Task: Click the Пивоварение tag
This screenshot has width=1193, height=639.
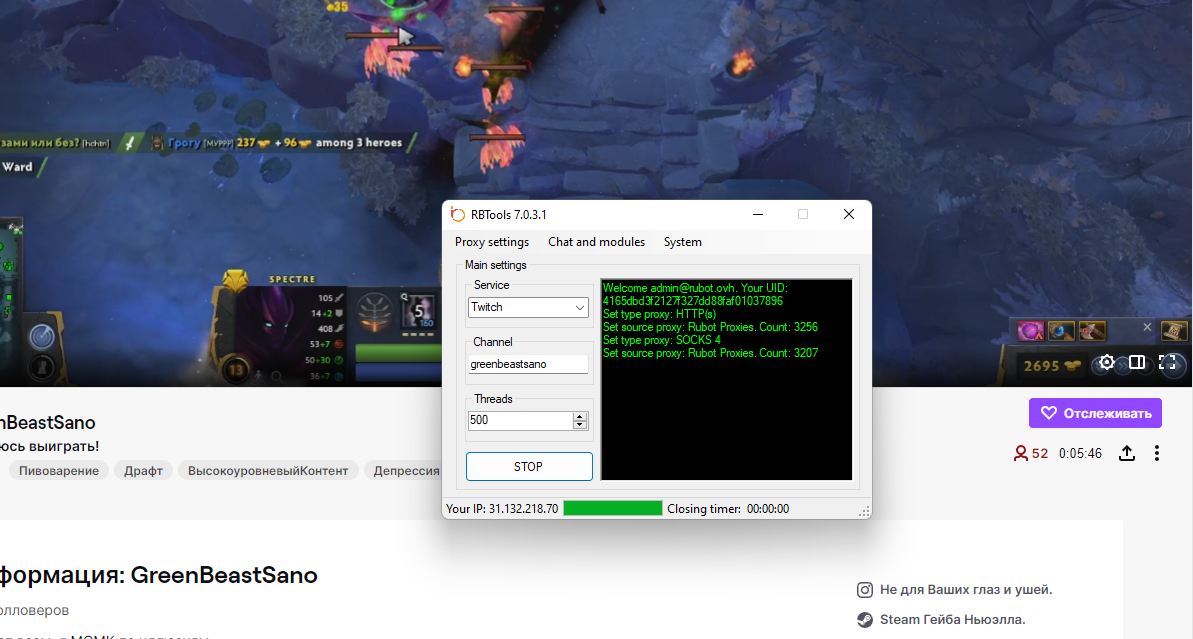Action: [60, 471]
